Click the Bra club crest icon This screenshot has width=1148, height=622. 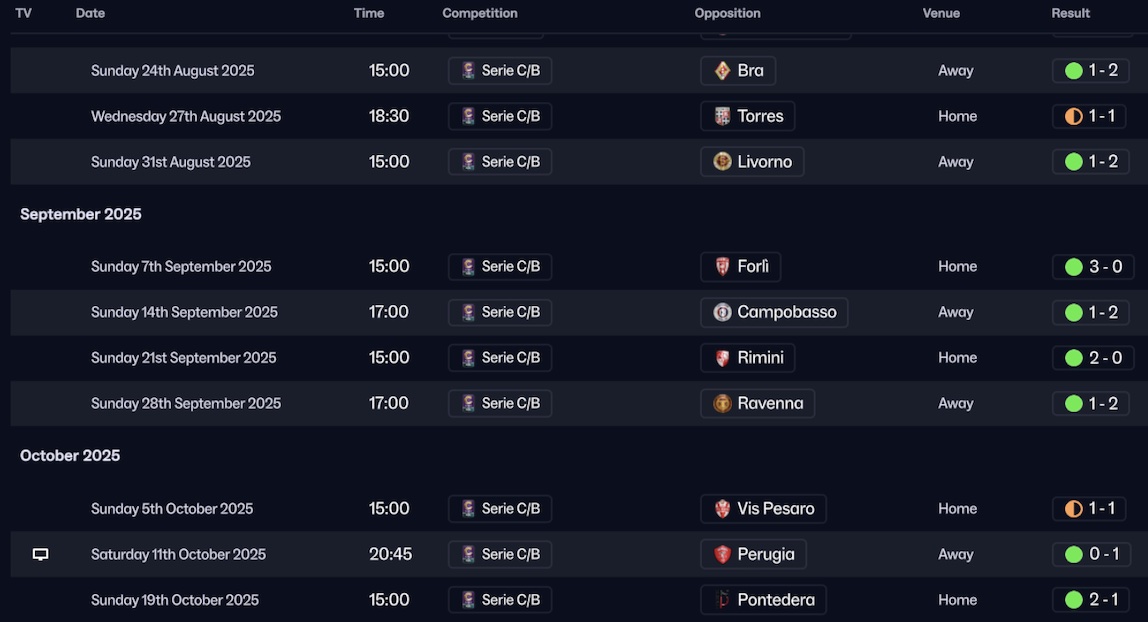pyautogui.click(x=722, y=71)
